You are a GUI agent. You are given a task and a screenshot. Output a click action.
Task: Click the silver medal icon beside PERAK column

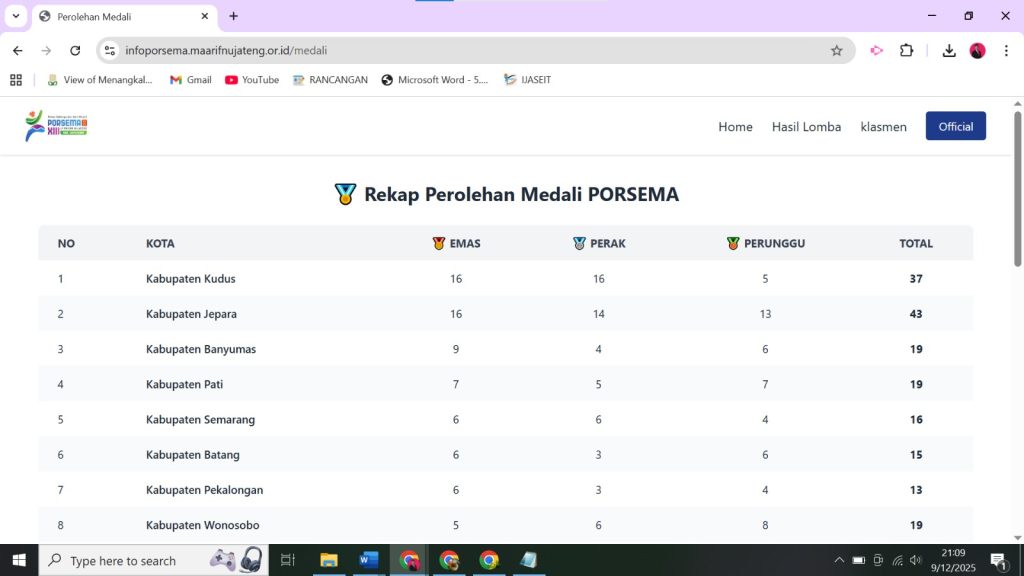pyautogui.click(x=578, y=242)
